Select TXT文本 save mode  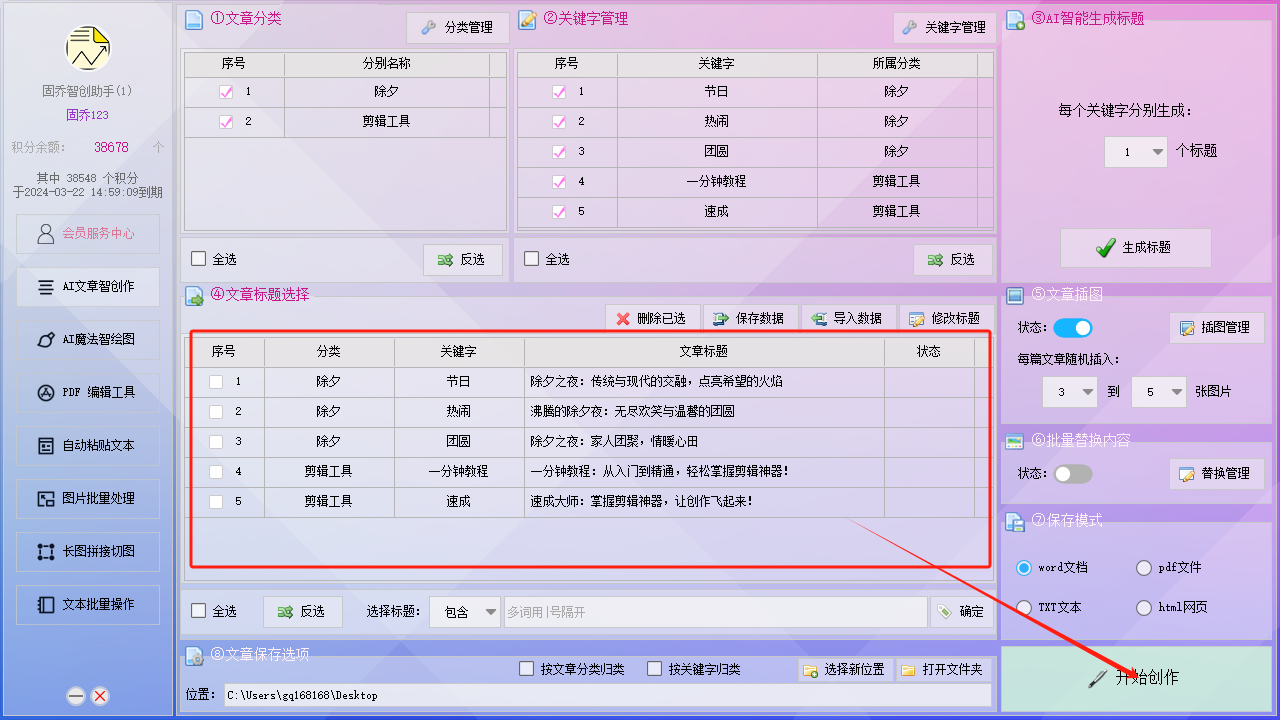click(1024, 608)
